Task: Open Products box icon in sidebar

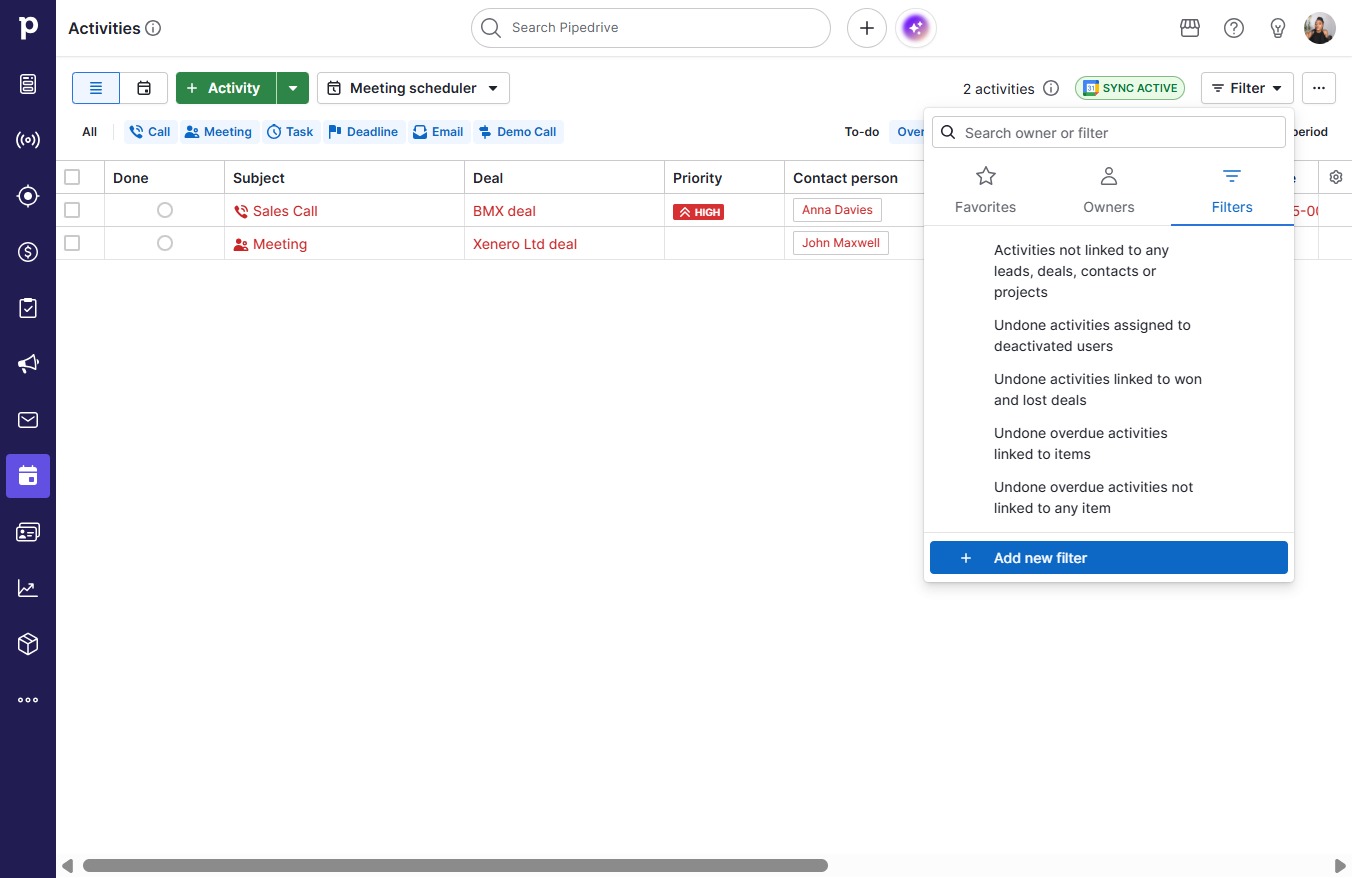Action: click(x=28, y=644)
